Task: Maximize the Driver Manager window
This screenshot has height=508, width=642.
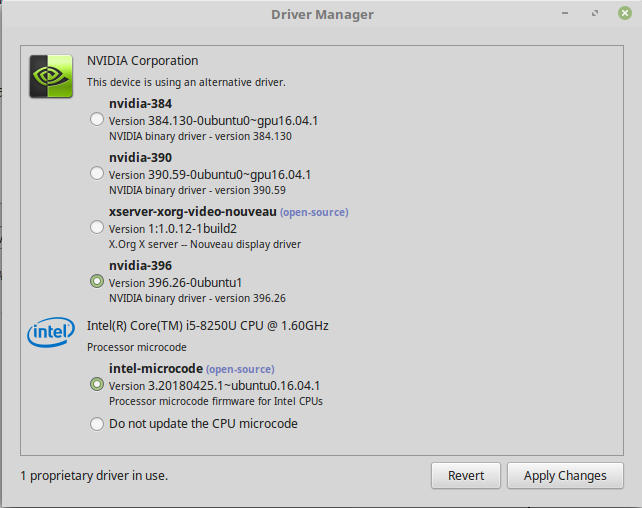Action: (x=595, y=14)
